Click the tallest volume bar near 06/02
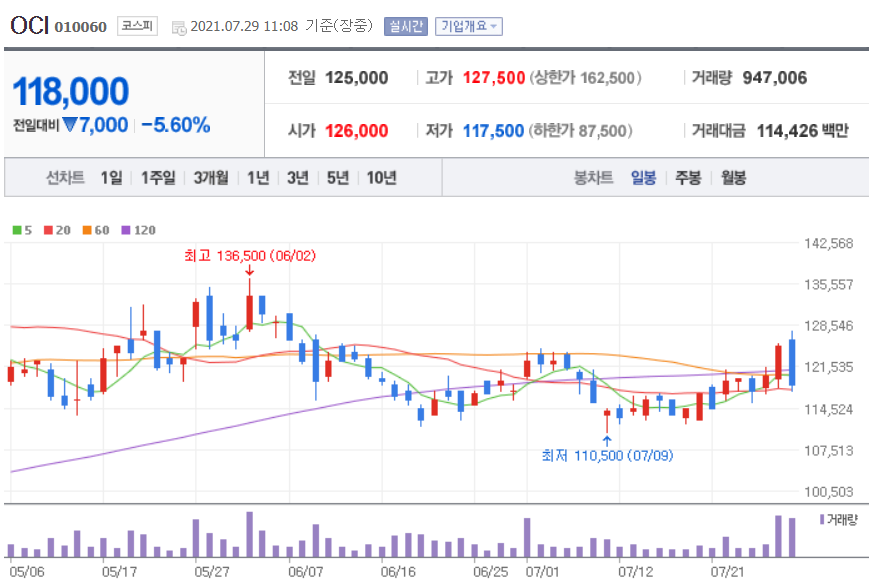The image size is (869, 586). pos(249,534)
